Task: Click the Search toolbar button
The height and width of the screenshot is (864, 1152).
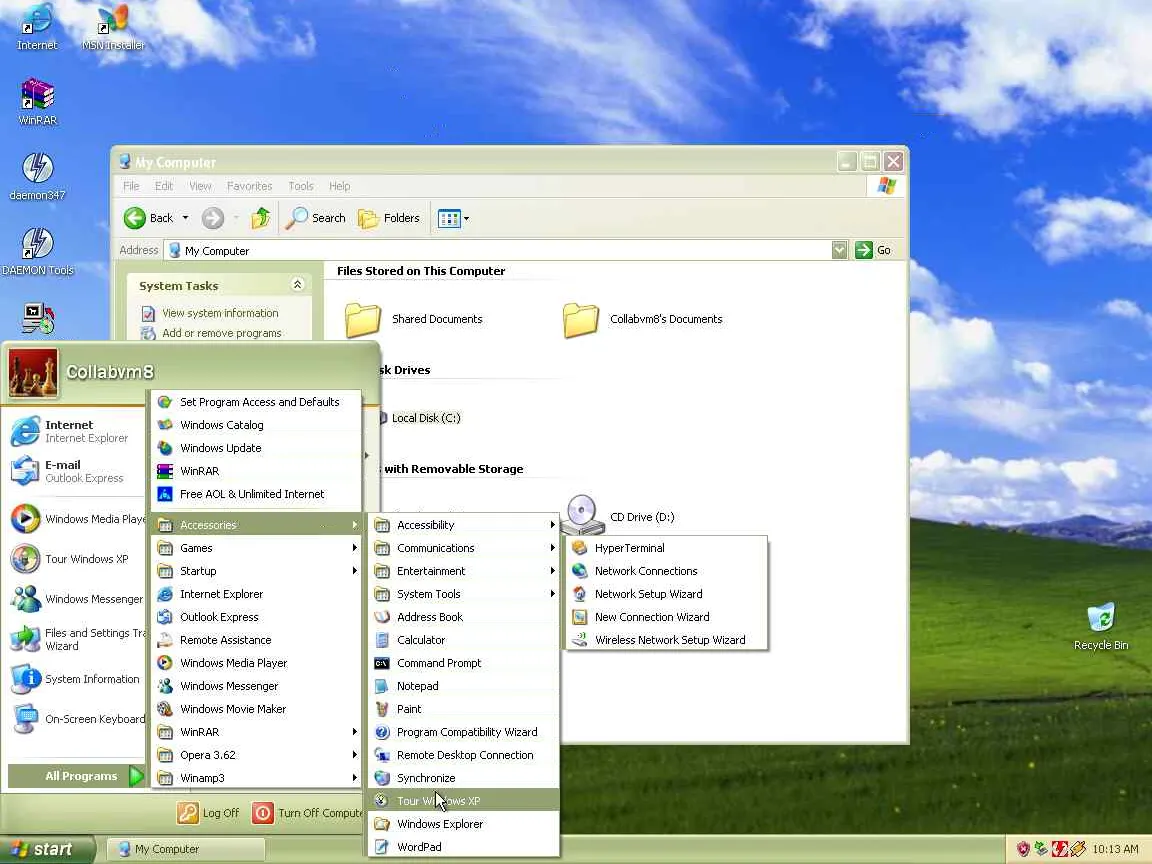Action: click(x=315, y=218)
